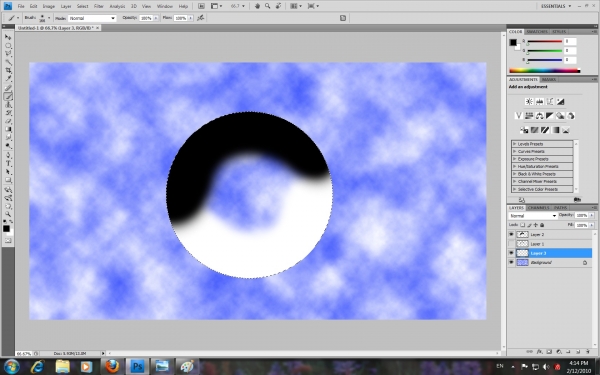Open the layer blend mode dropdown
Image resolution: width=600 pixels, height=375 pixels.
tap(533, 216)
